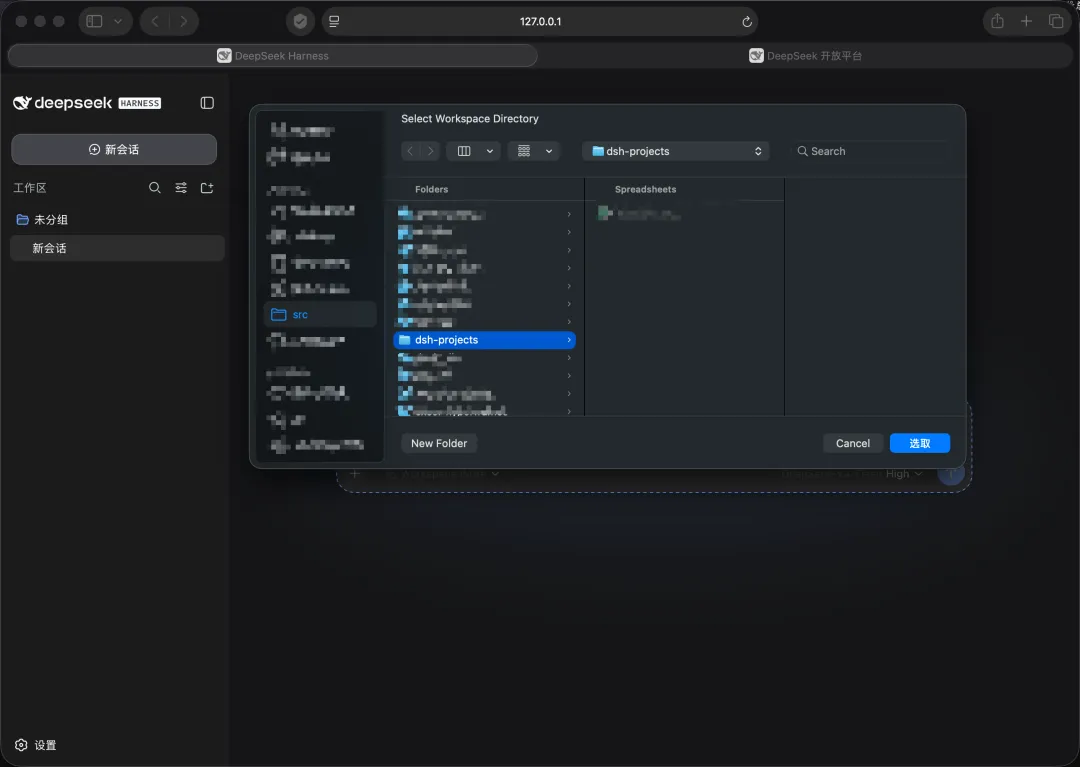
Task: Click the HARNESS badge label
Action: click(140, 103)
